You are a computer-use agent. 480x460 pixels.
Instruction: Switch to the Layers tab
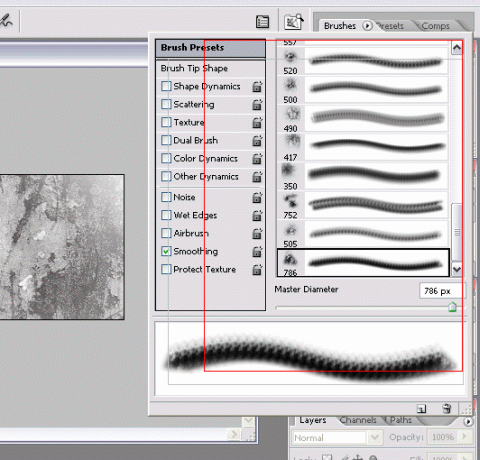[x=313, y=420]
